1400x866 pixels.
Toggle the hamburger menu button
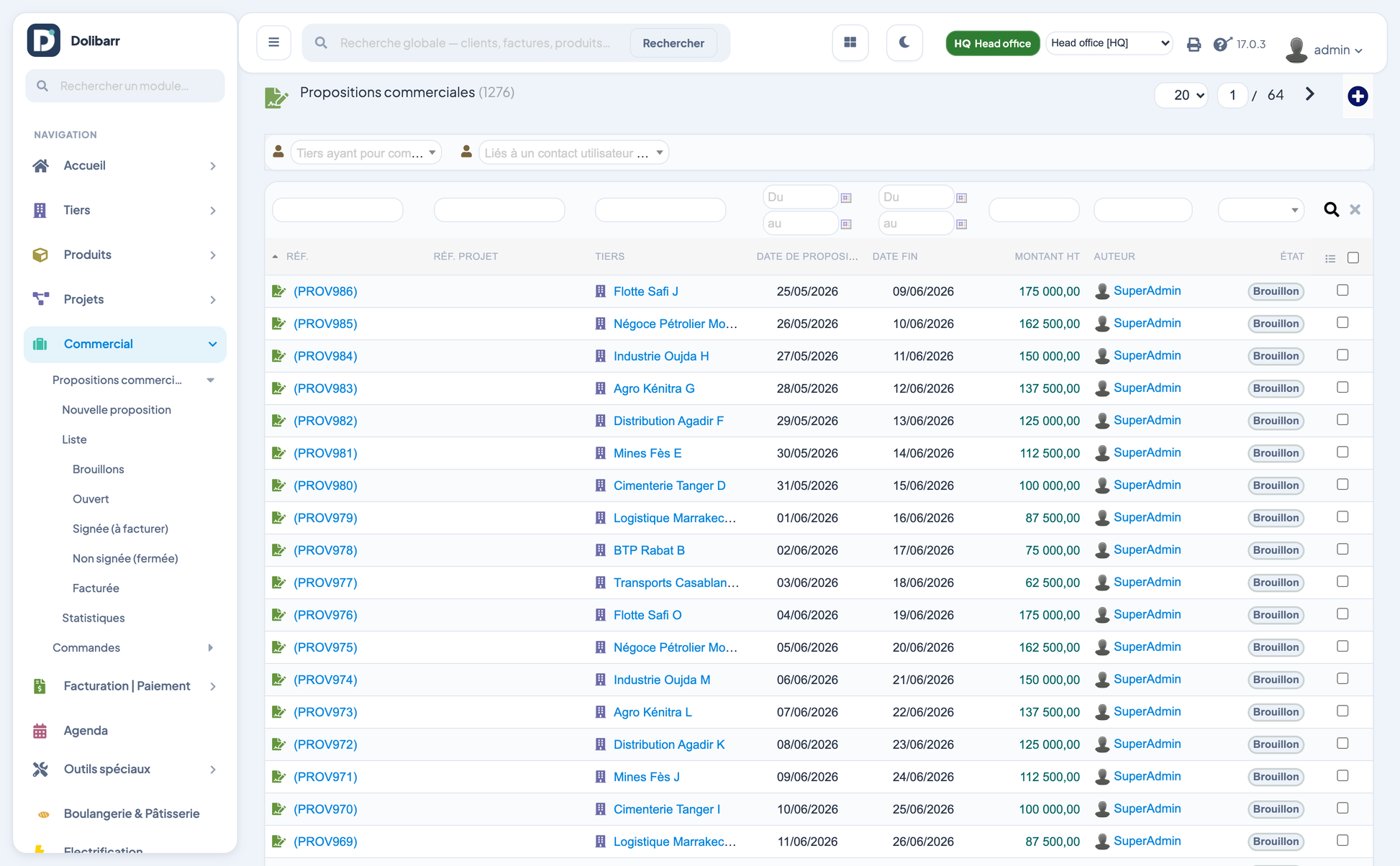pos(274,42)
